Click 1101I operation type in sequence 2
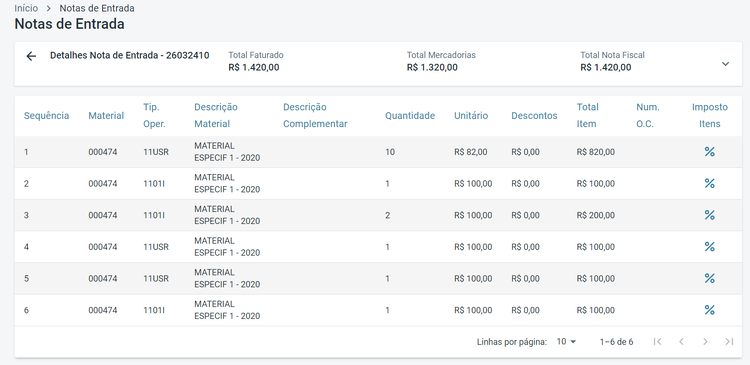The width and height of the screenshot is (750, 365). (154, 184)
